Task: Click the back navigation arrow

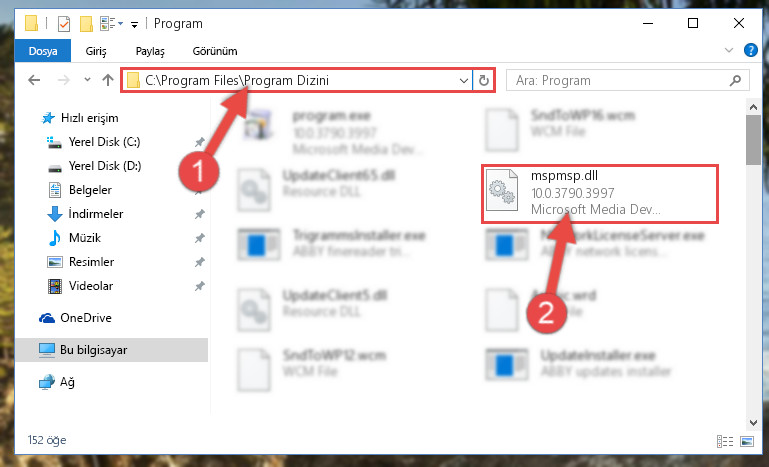Action: coord(34,80)
